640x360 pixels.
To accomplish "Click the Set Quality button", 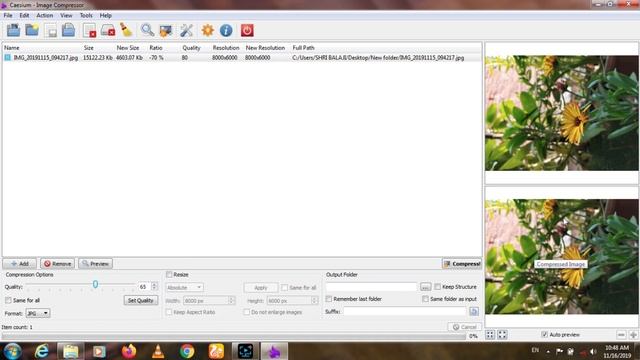I will point(141,300).
